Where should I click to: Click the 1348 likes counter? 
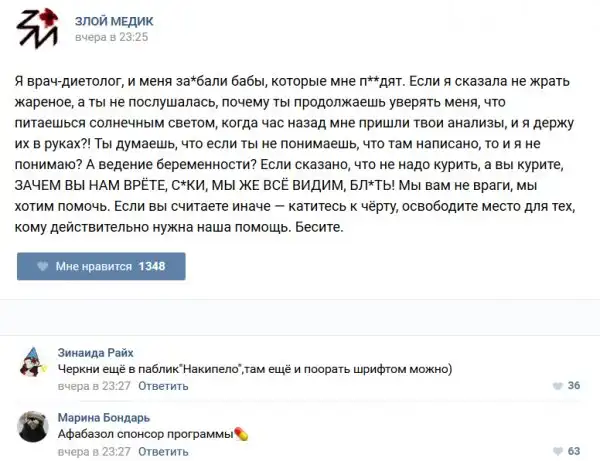151,267
